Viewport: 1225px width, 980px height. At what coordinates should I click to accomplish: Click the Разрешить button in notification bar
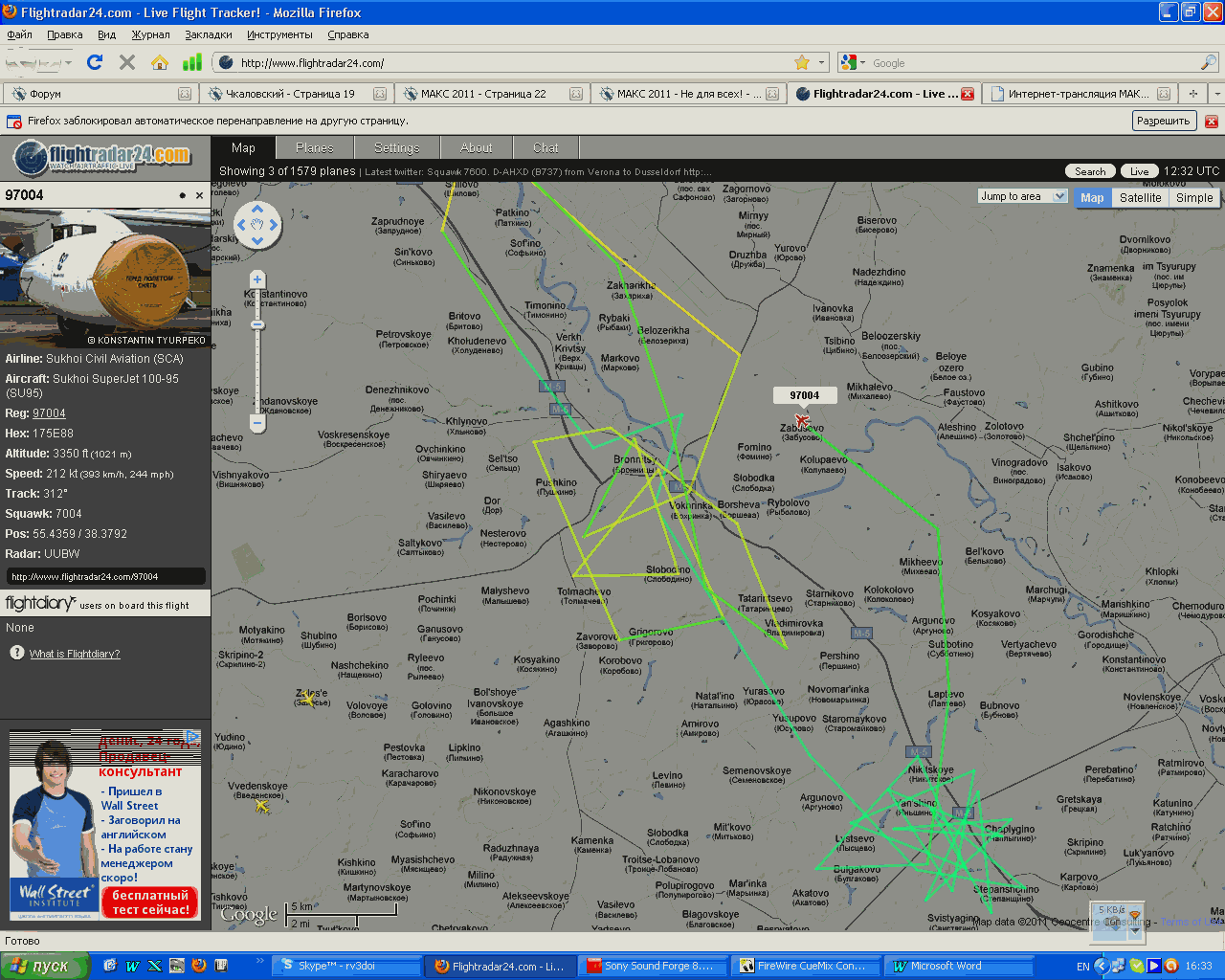(1163, 121)
